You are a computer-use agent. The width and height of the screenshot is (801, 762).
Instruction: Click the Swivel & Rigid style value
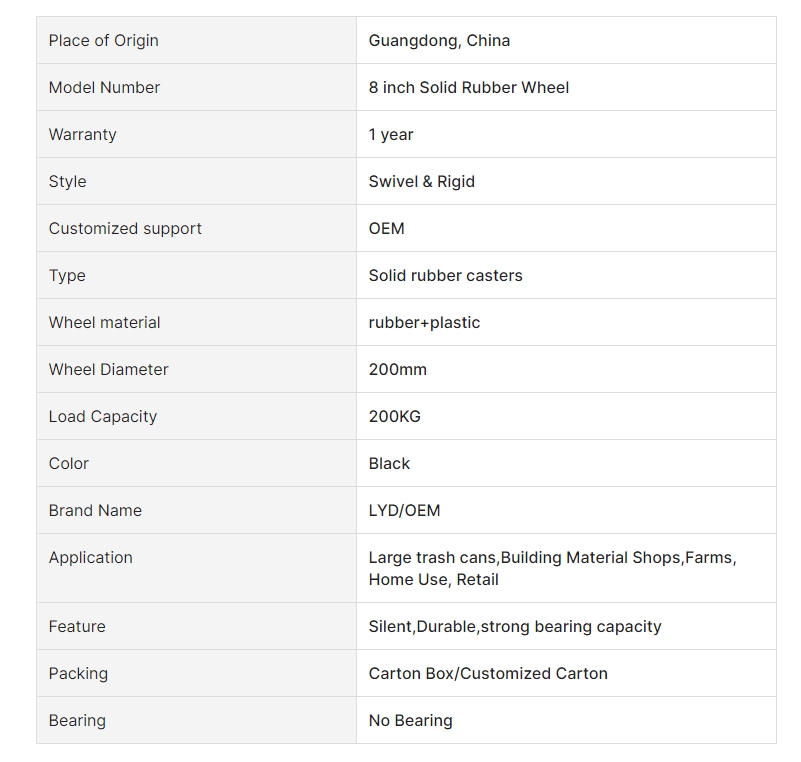[422, 181]
